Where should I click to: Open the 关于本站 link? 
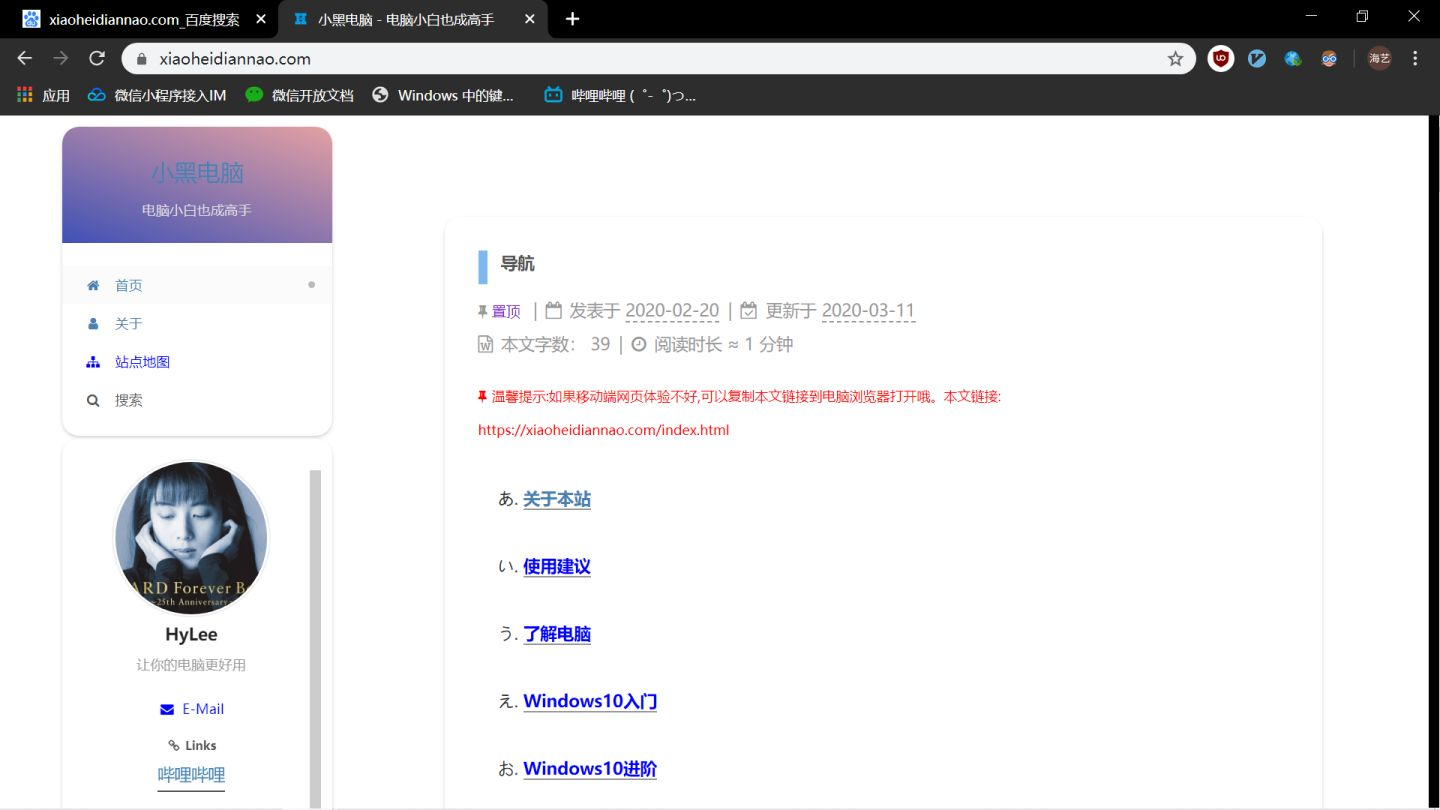pos(557,499)
